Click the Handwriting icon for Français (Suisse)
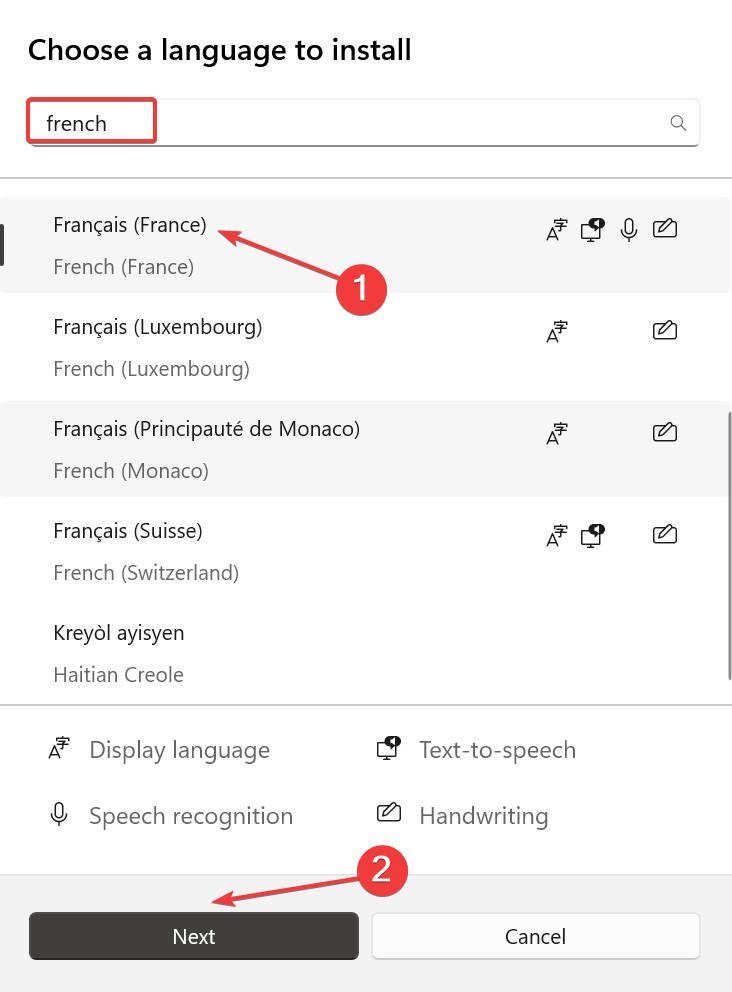The image size is (732, 992). click(x=665, y=534)
